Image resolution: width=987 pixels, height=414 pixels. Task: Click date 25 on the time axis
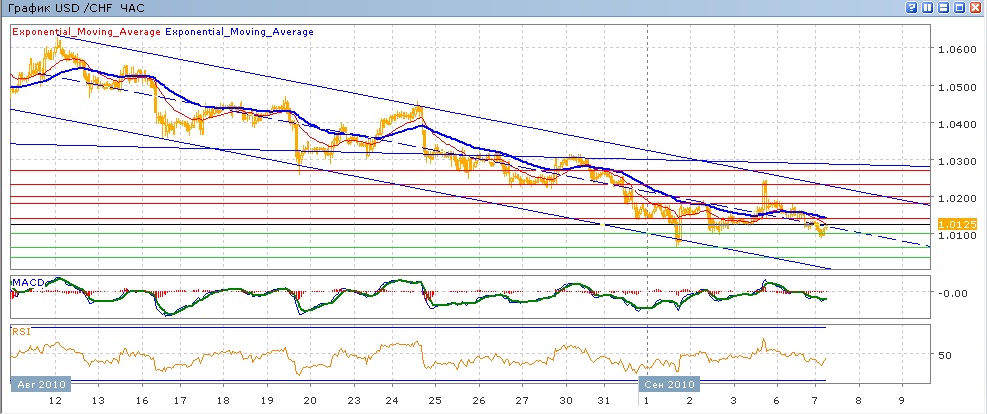coord(433,400)
